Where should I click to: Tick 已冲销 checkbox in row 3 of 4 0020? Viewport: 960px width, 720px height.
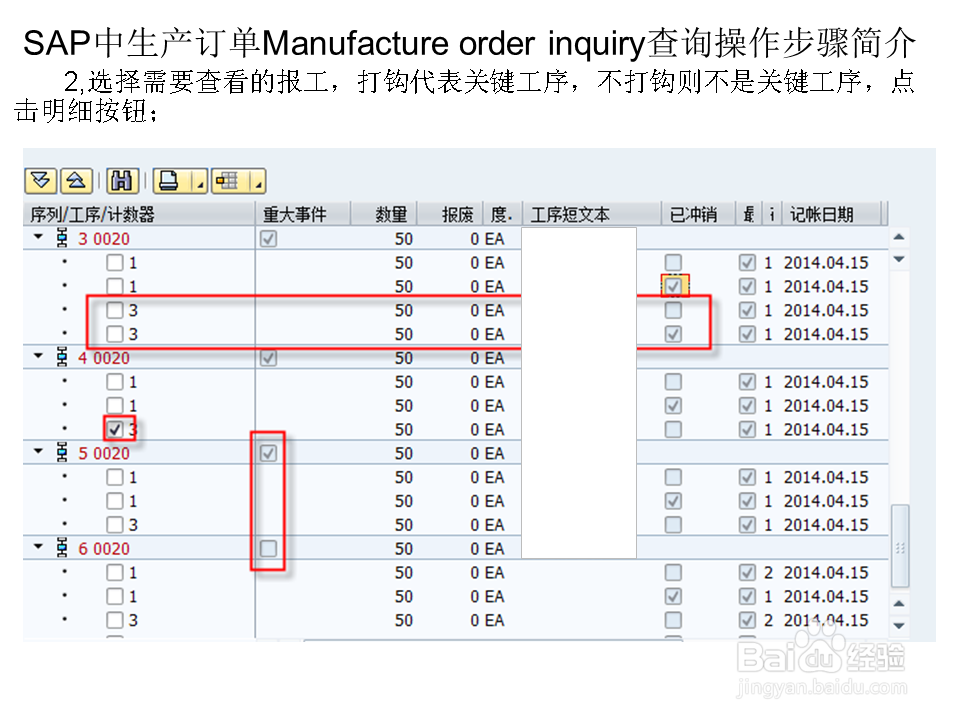tap(673, 429)
